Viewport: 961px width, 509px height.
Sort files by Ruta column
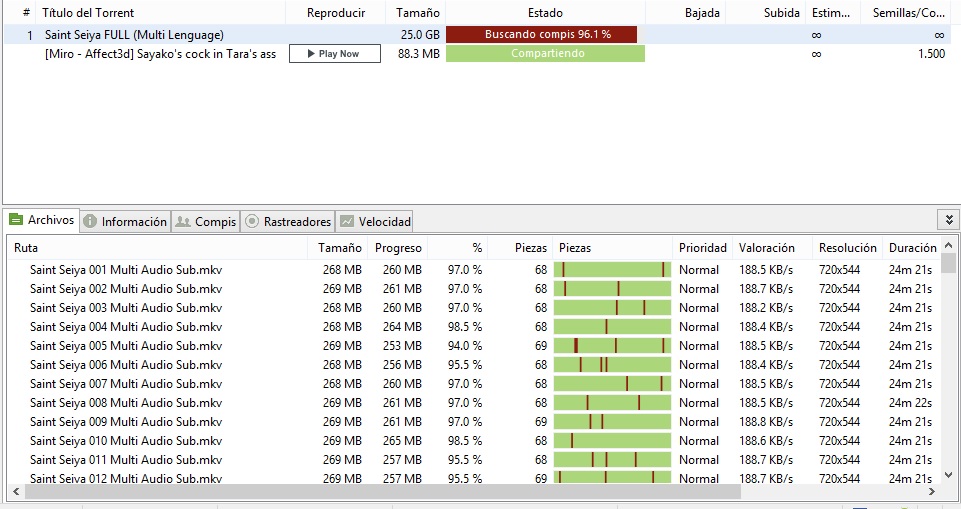click(x=26, y=248)
